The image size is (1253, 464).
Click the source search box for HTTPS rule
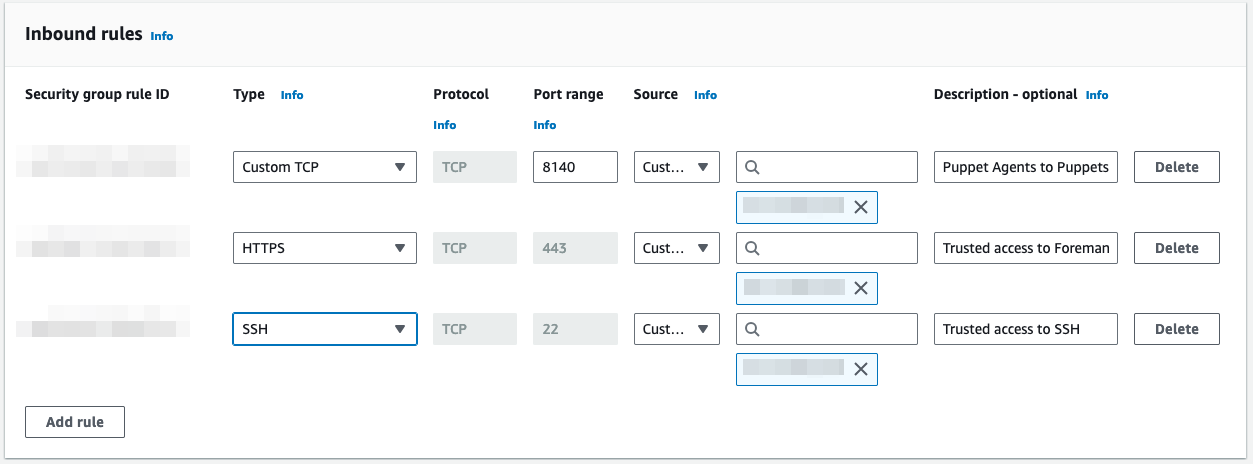[x=835, y=248]
